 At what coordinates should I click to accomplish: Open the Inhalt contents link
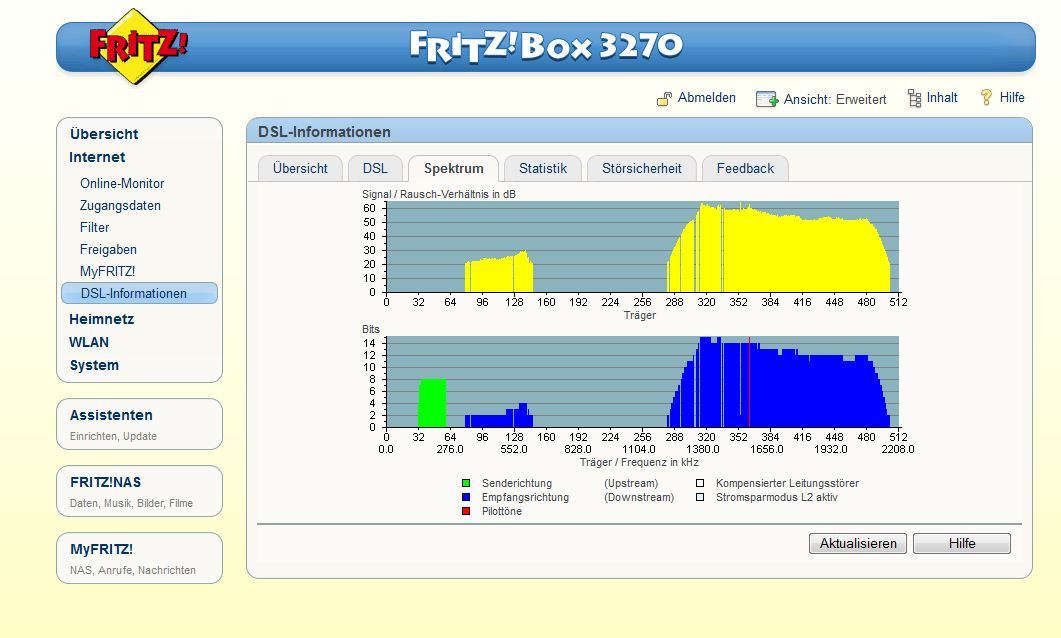pos(942,97)
